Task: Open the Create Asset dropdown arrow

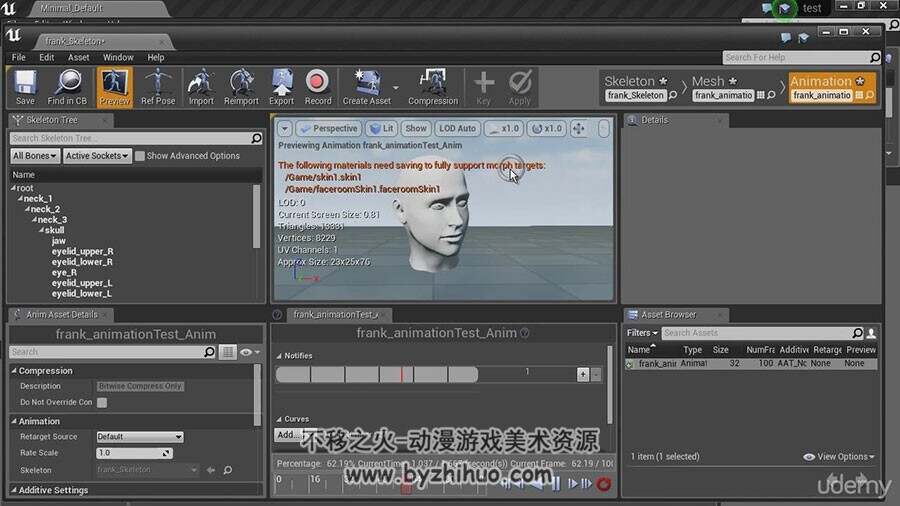Action: [395, 88]
